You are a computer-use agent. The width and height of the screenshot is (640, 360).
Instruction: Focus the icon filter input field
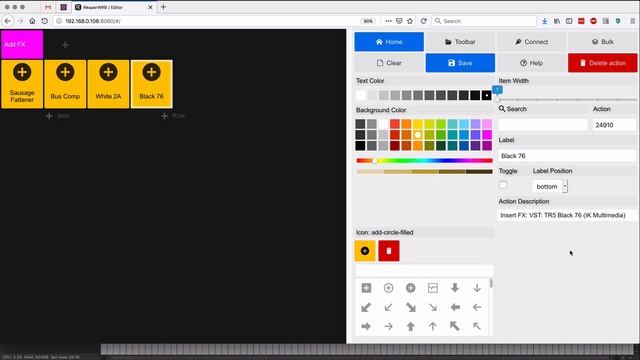coord(424,270)
